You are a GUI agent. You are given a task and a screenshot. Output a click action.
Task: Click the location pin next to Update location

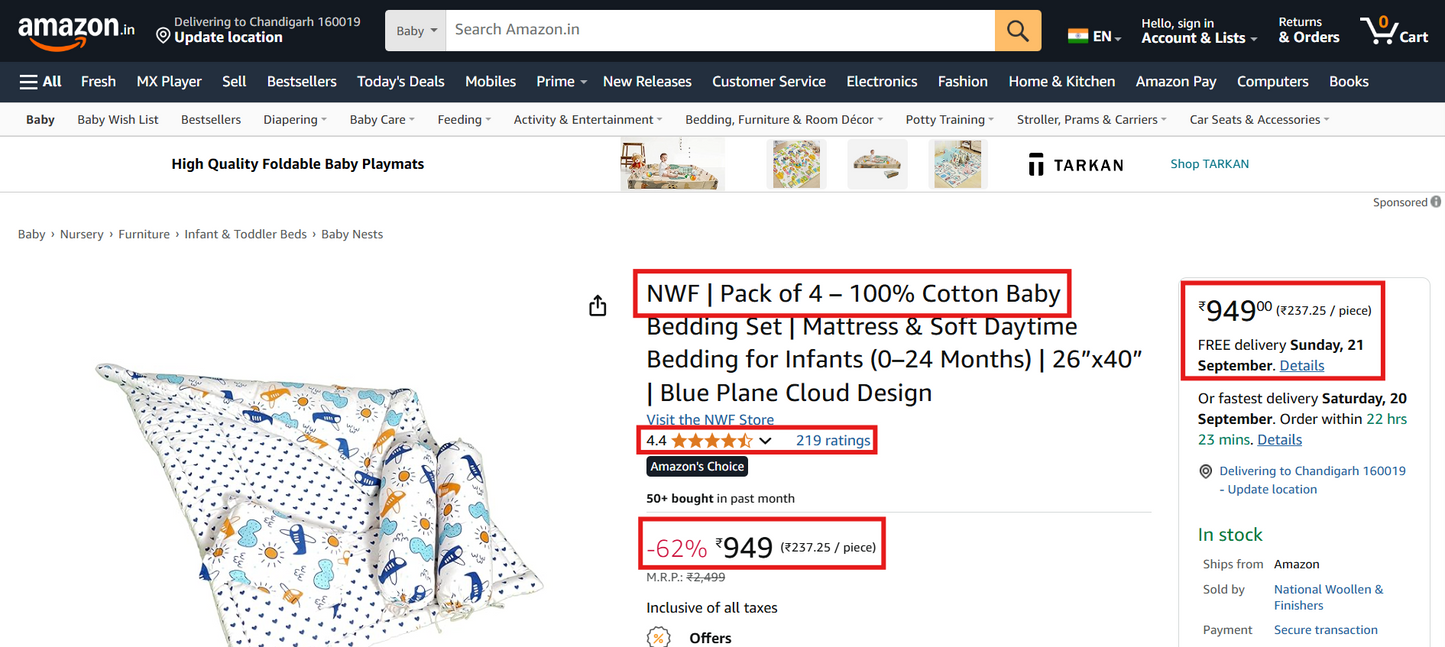(x=161, y=36)
